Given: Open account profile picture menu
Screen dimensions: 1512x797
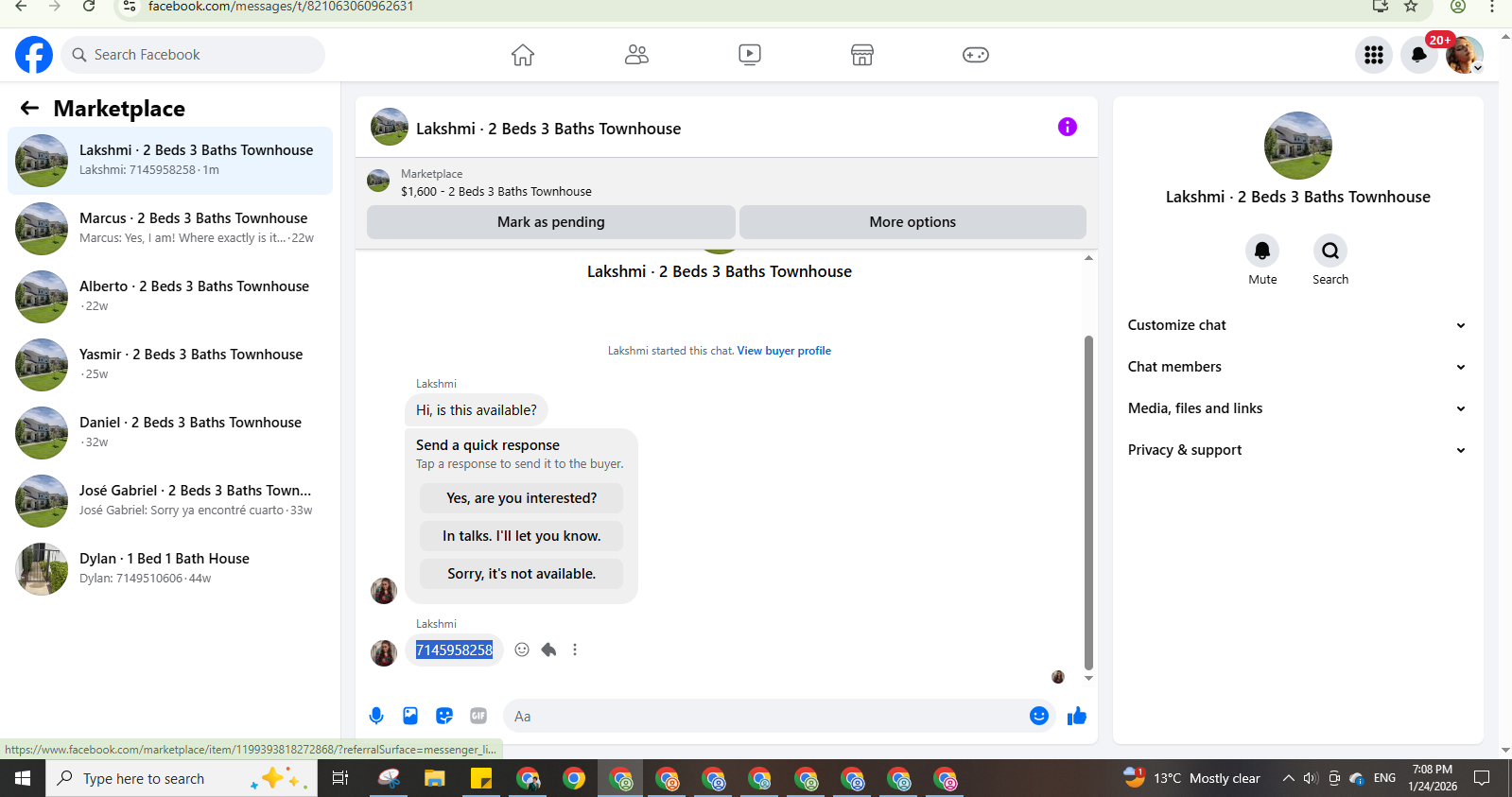Looking at the screenshot, I should pyautogui.click(x=1465, y=55).
